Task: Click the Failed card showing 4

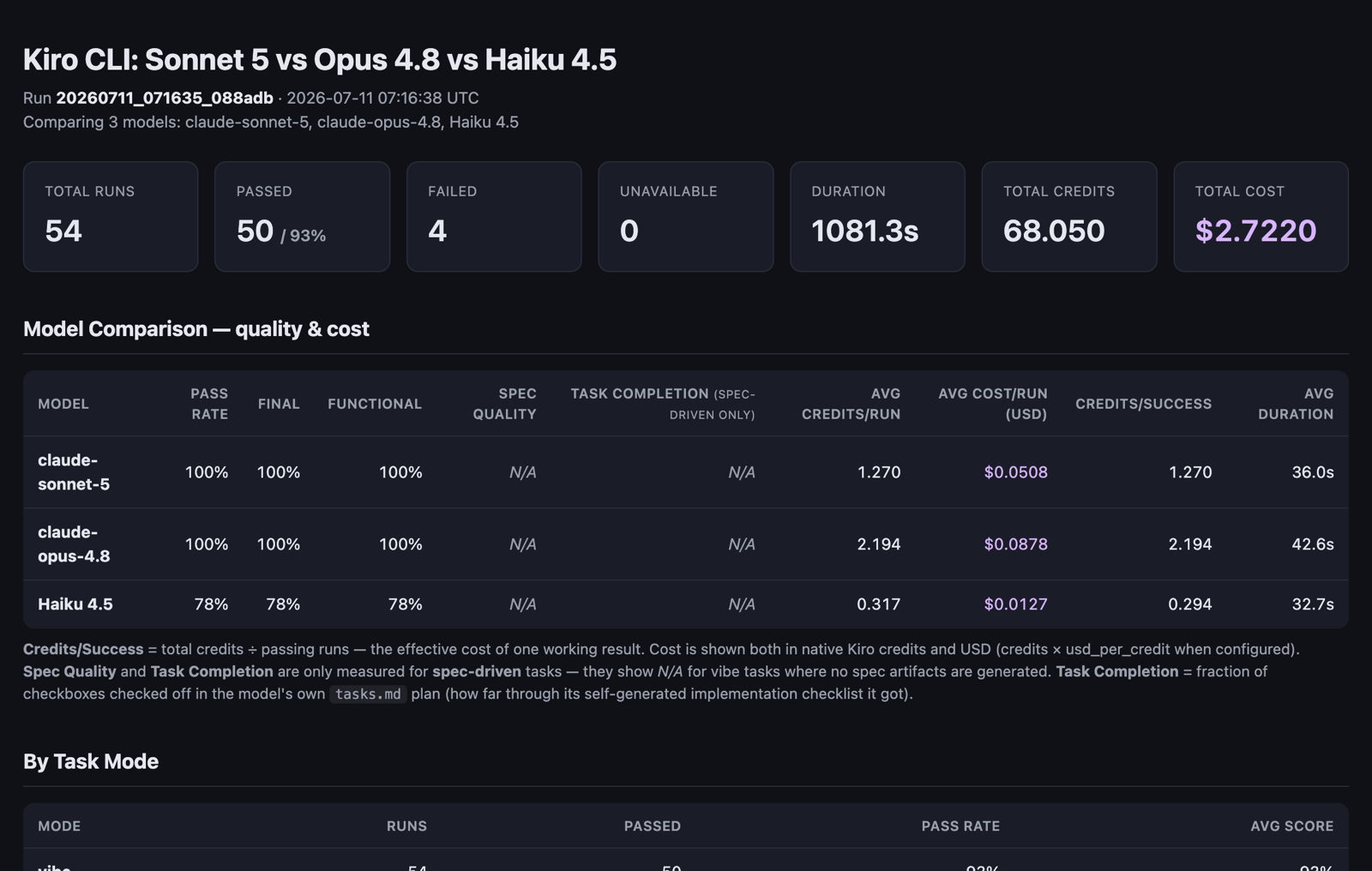Action: point(494,217)
